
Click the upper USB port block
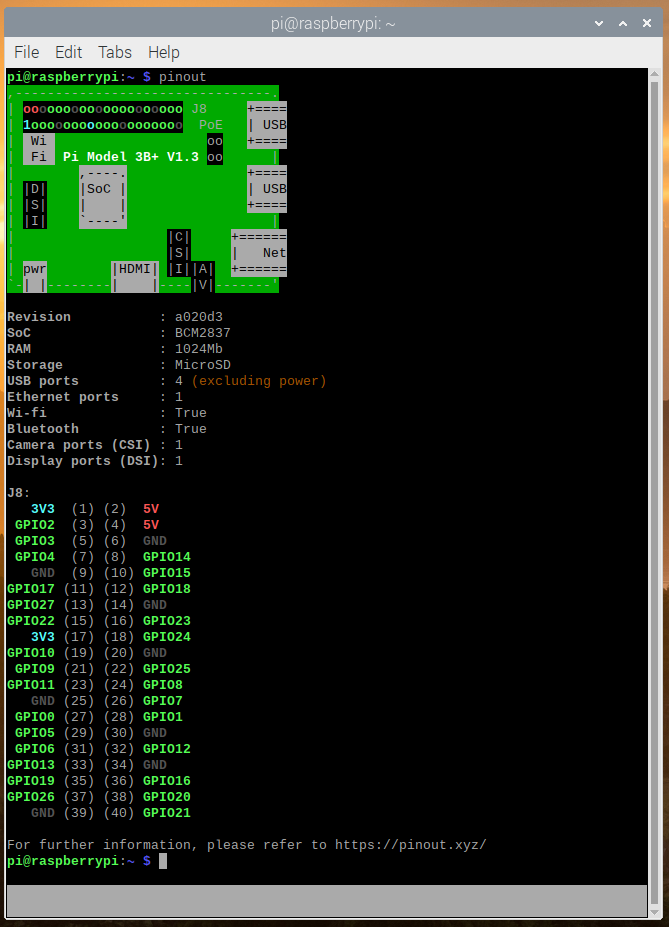coord(267,125)
